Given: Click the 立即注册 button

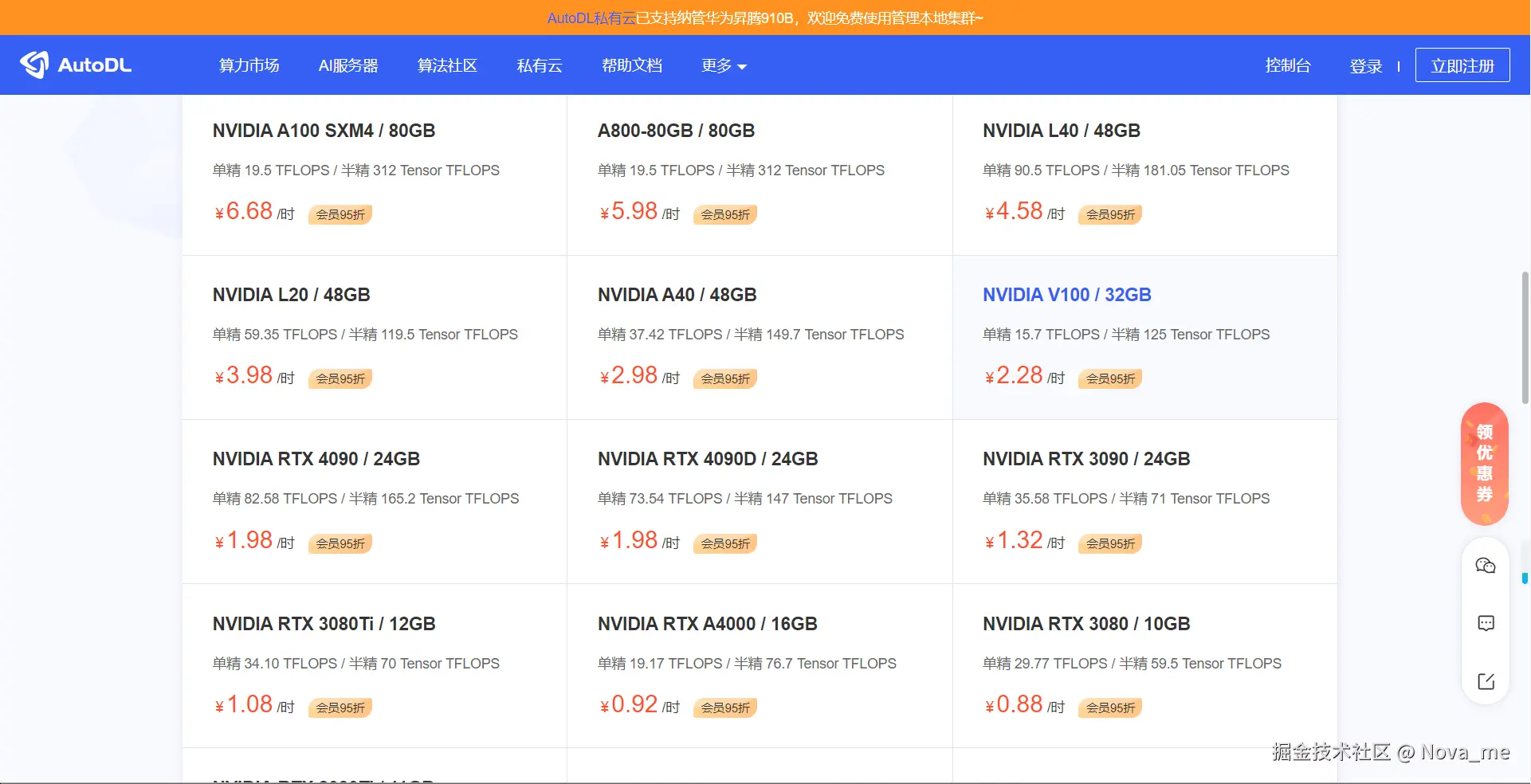Looking at the screenshot, I should pos(1462,65).
